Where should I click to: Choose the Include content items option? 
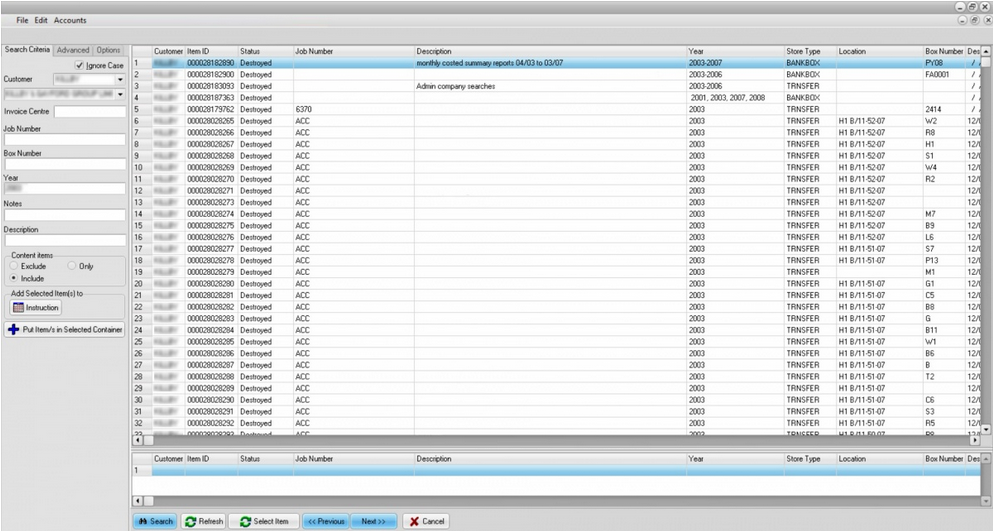14,278
